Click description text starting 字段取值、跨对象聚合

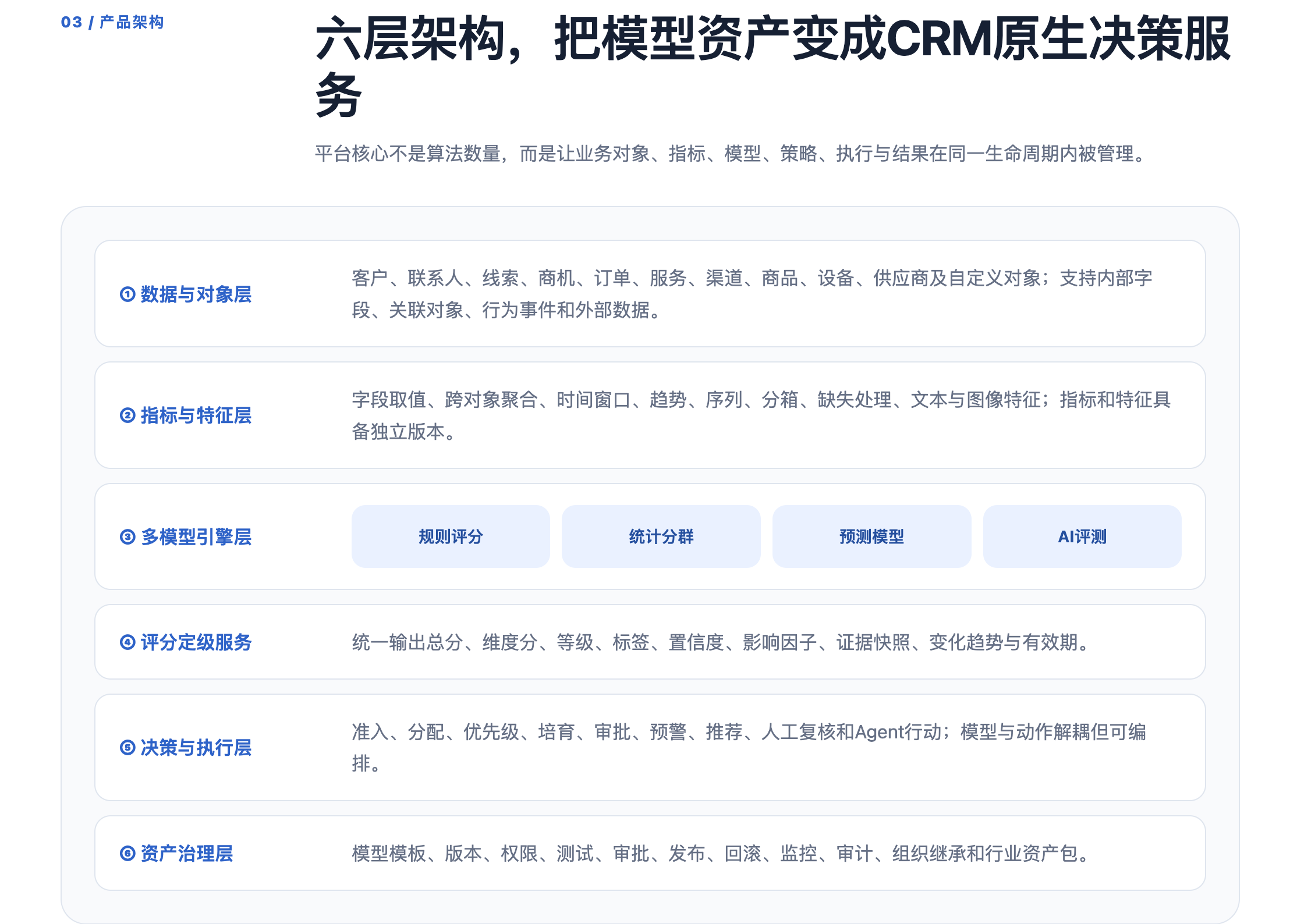click(761, 415)
